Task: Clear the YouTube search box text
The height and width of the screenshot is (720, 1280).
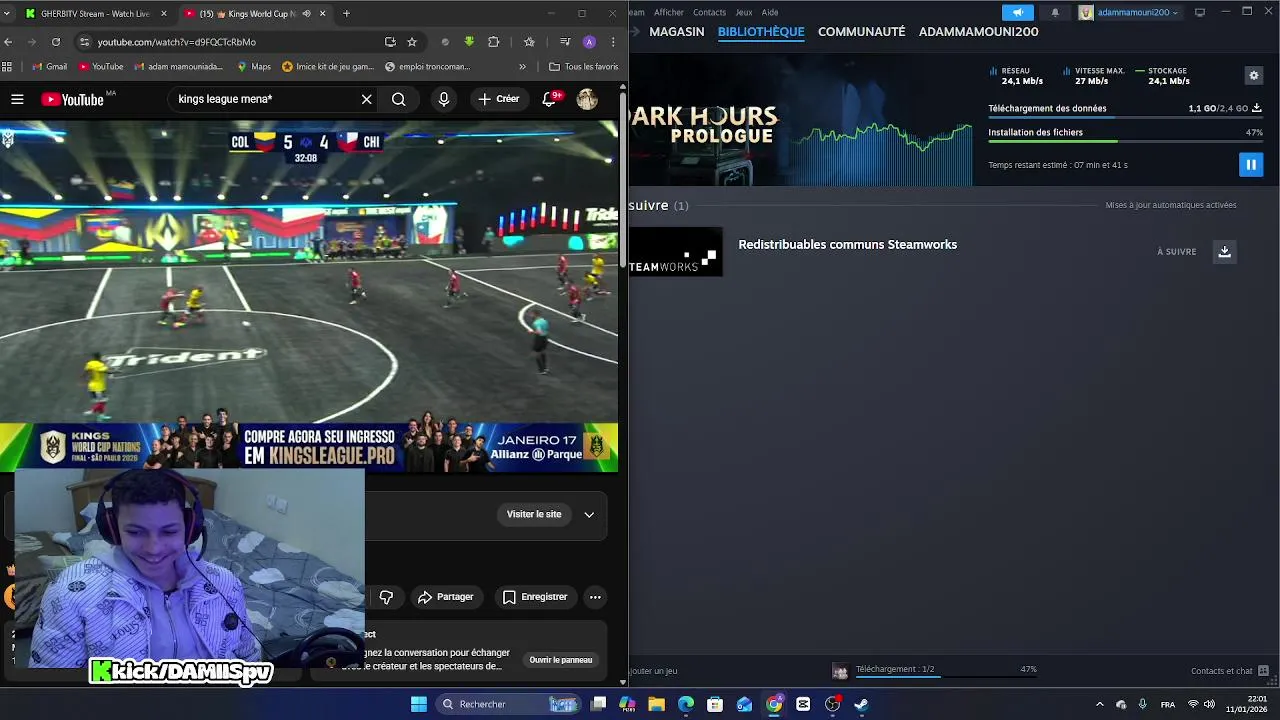Action: [367, 99]
